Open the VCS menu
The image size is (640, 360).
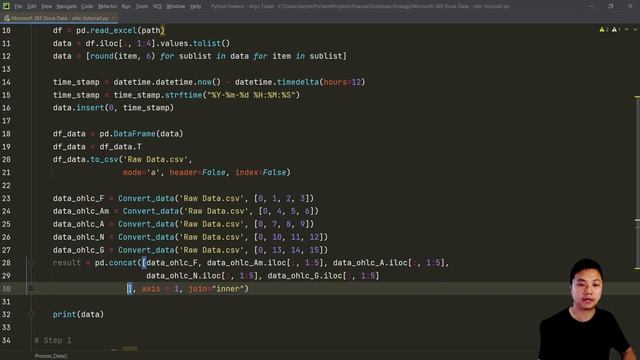click(157, 7)
